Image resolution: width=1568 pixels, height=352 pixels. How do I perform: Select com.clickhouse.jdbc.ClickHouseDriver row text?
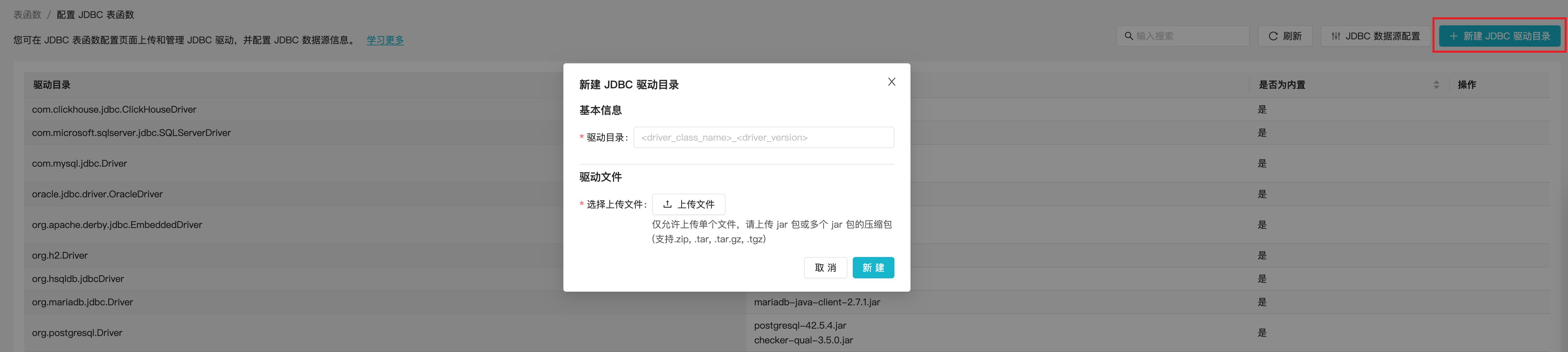114,109
